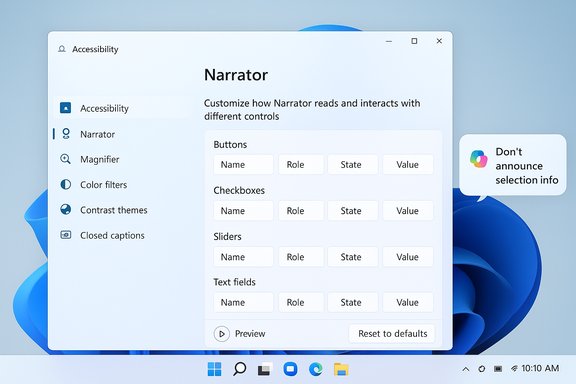Viewport: 576px width, 384px height.
Task: Open File Explorer from taskbar
Action: pyautogui.click(x=341, y=369)
